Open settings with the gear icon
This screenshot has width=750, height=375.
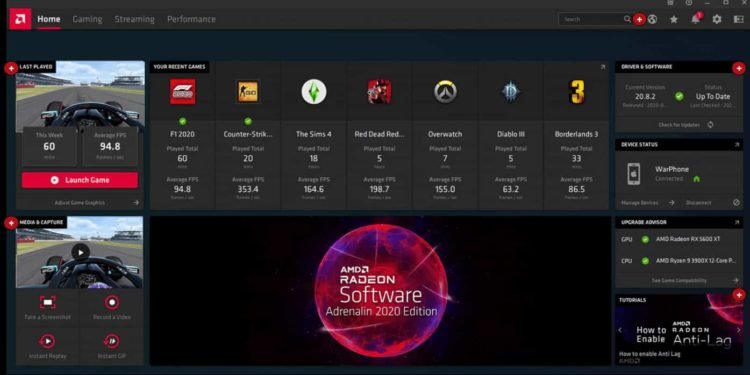[x=717, y=19]
